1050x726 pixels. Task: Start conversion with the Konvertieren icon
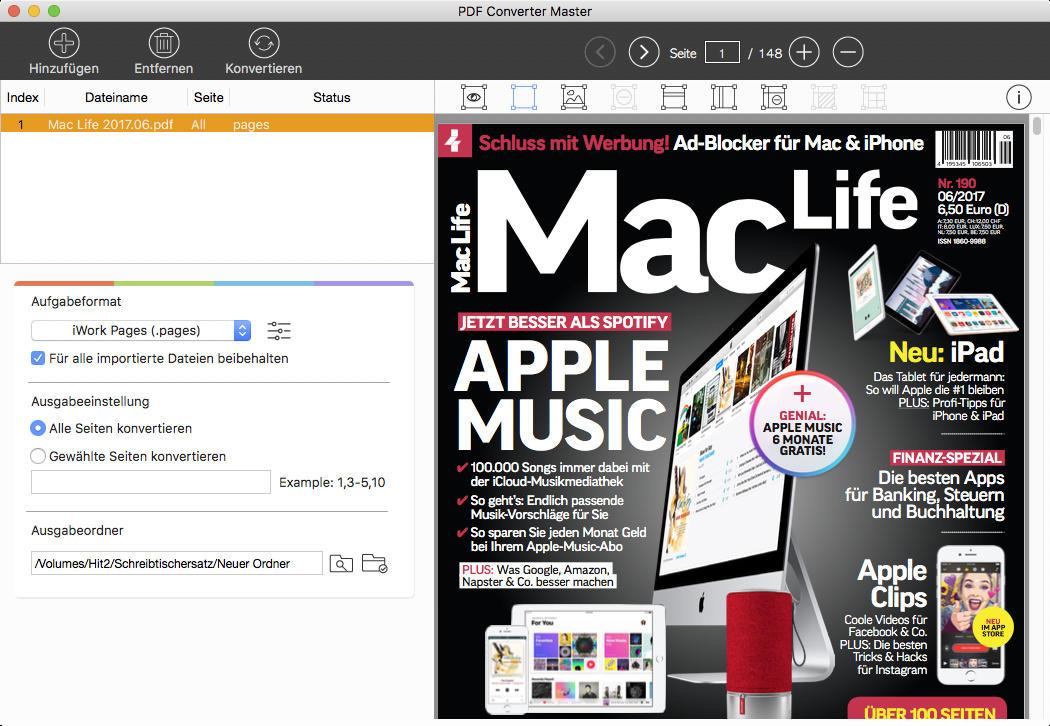click(x=263, y=43)
